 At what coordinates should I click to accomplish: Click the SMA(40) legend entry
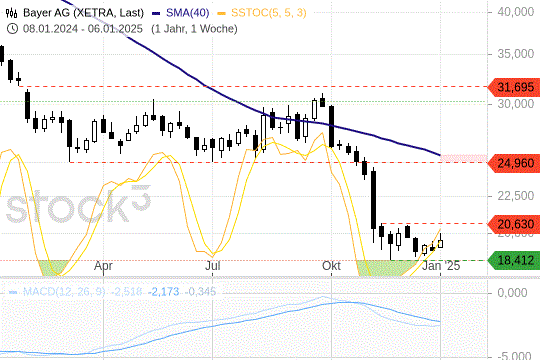pos(187,13)
